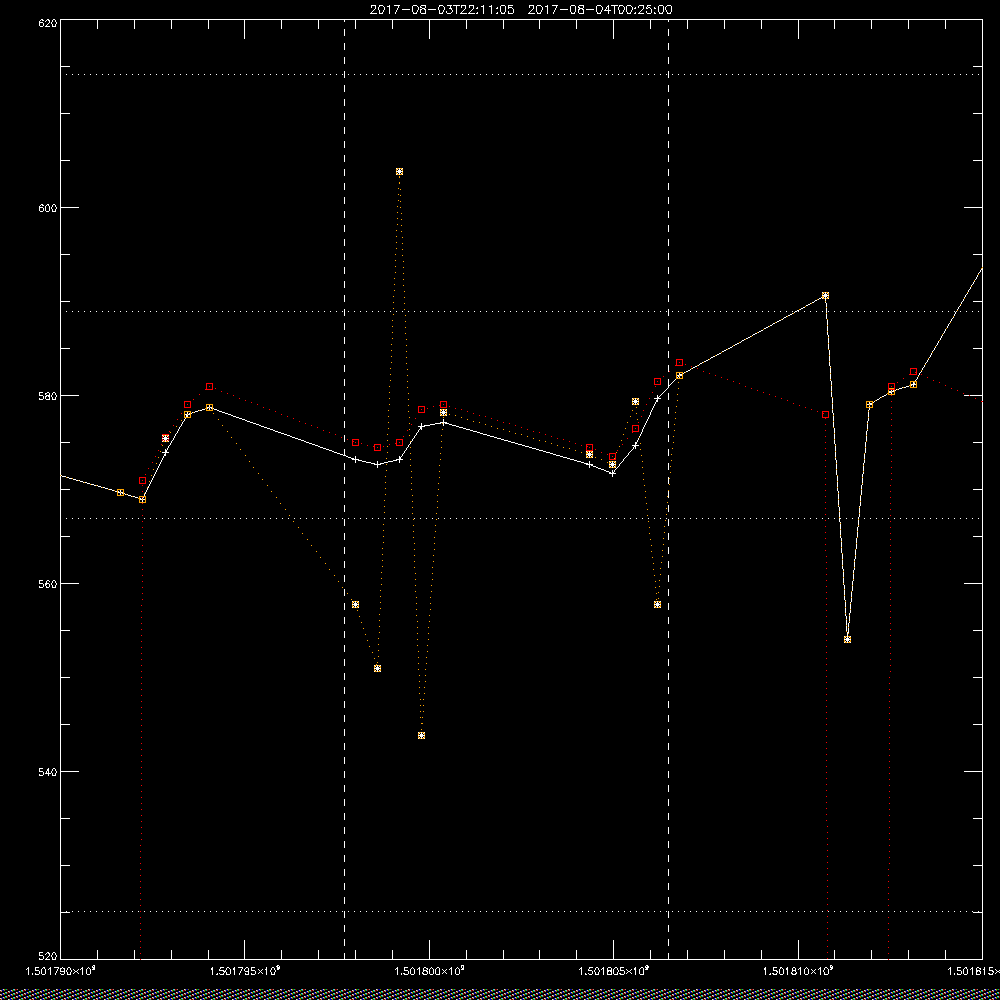Select the red square directly below the white peak
Screen dimensions: 1000x1000
(825, 415)
